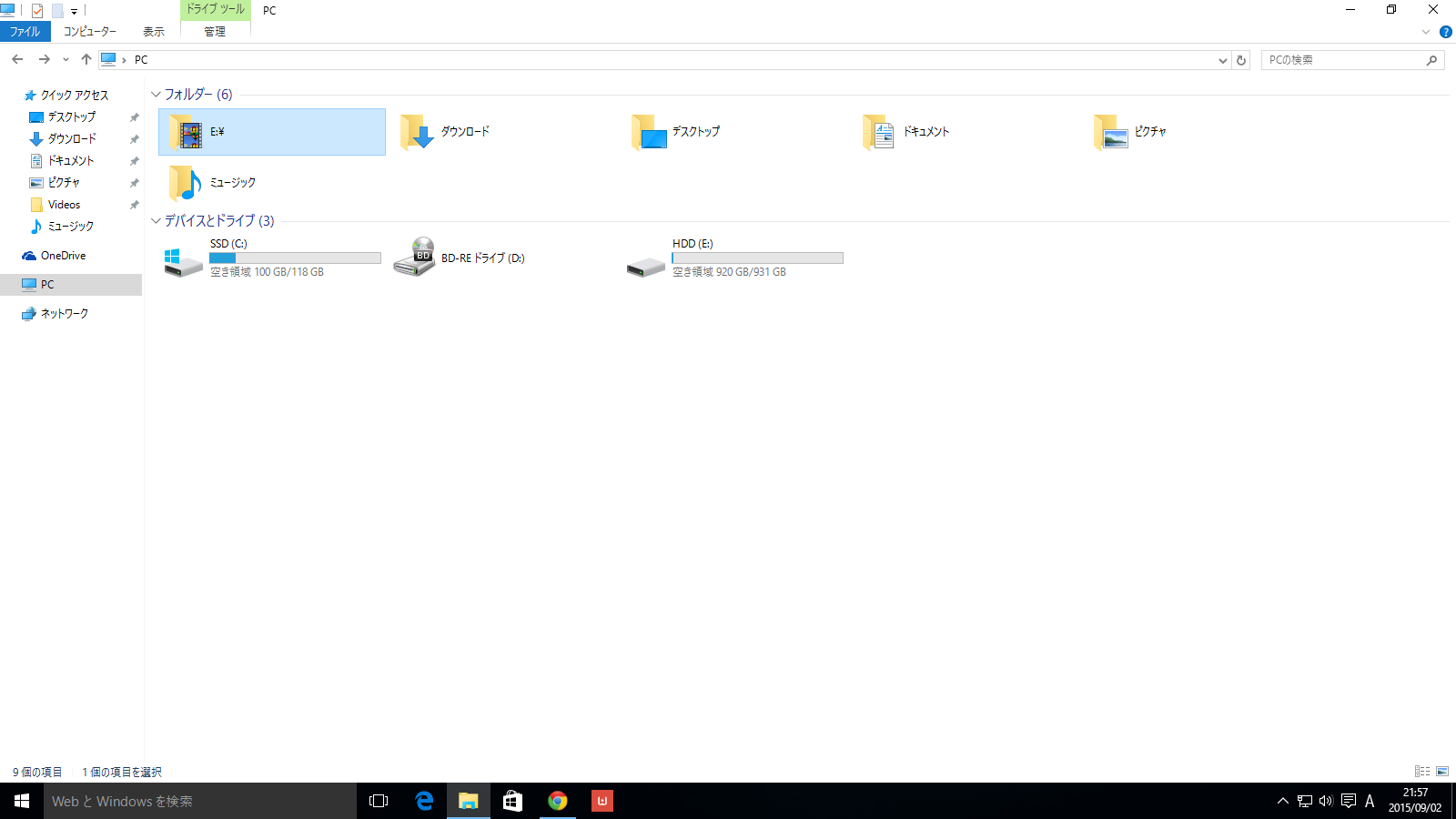Expand the address bar history dropdown
Screen dimensions: 1456x819
coord(1222,60)
